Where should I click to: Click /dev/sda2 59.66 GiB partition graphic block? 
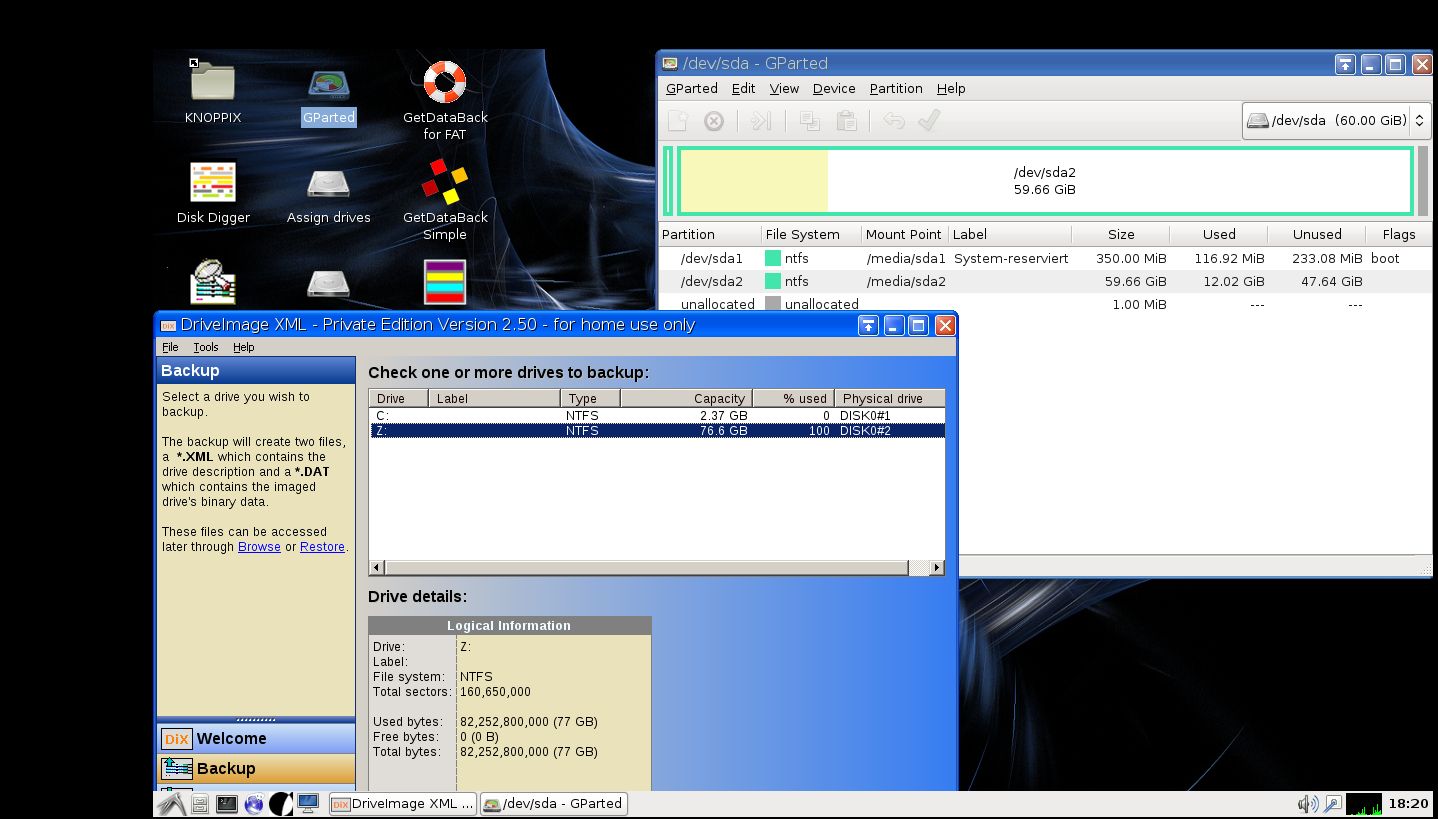(1045, 180)
